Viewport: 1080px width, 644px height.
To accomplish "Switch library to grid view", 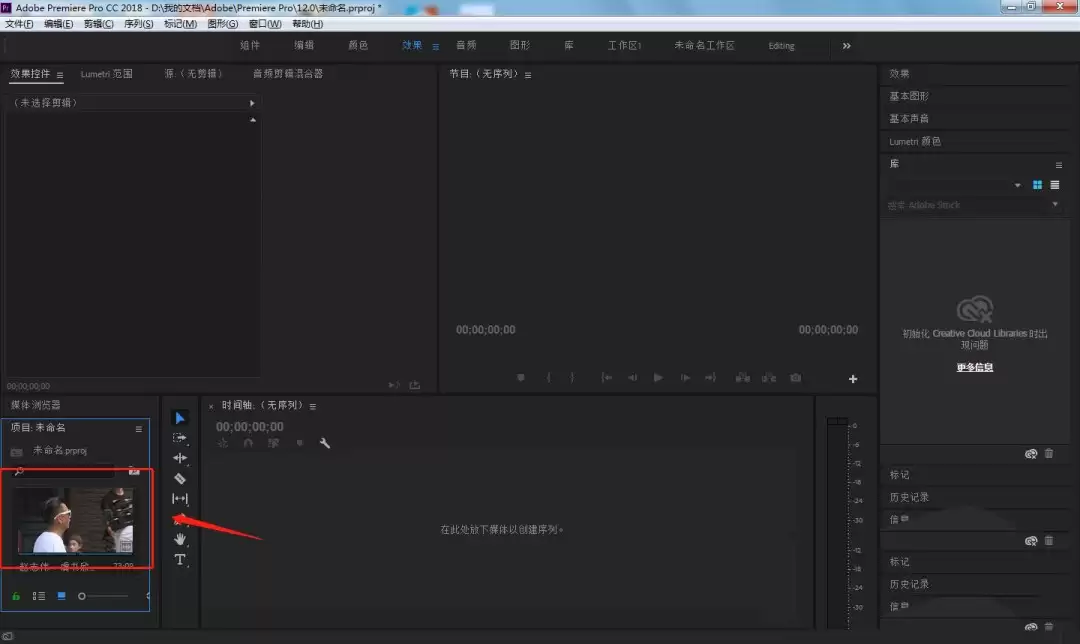I will pyautogui.click(x=1037, y=185).
